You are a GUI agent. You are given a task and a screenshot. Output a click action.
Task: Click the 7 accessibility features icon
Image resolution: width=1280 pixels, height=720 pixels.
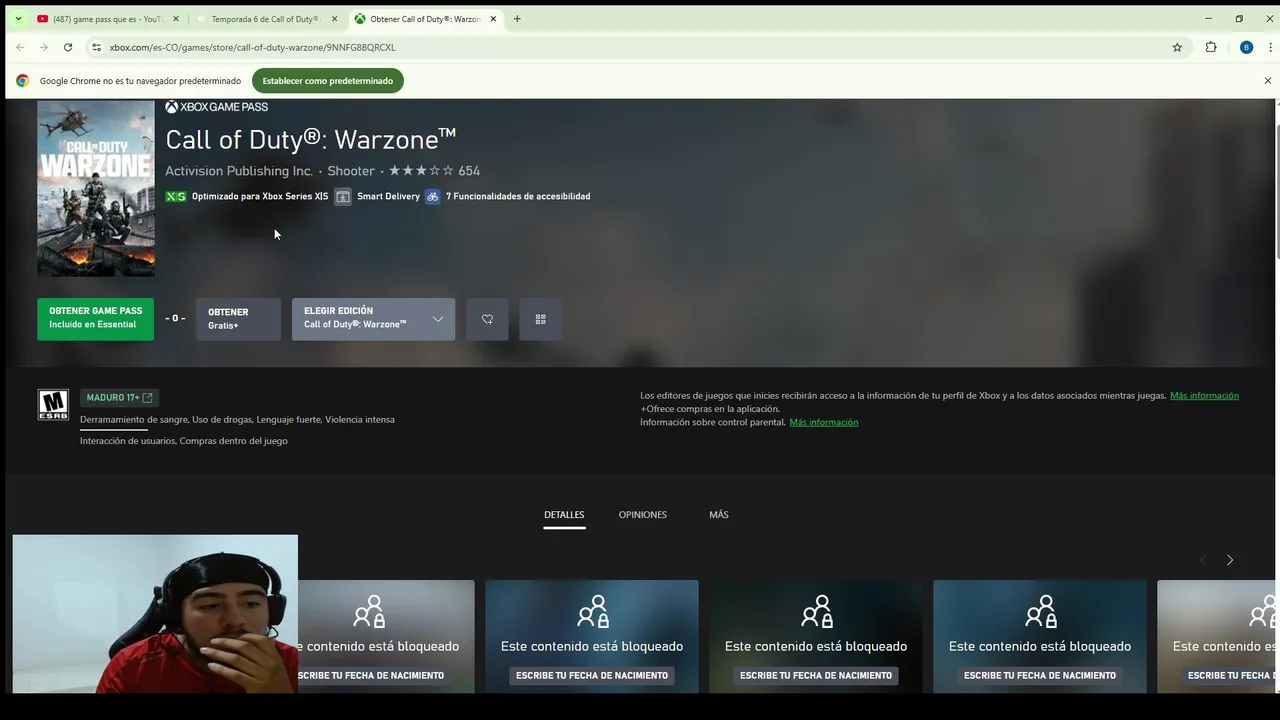click(432, 196)
